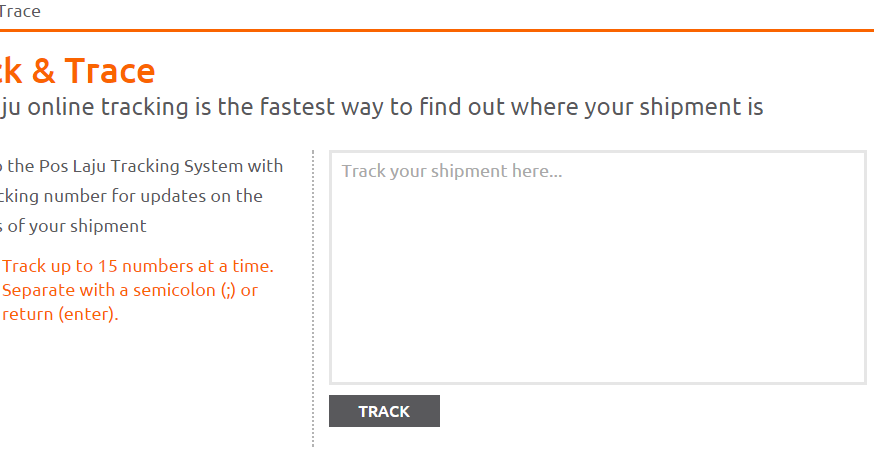Click the orange 'Track & Trace' heading

(78, 71)
